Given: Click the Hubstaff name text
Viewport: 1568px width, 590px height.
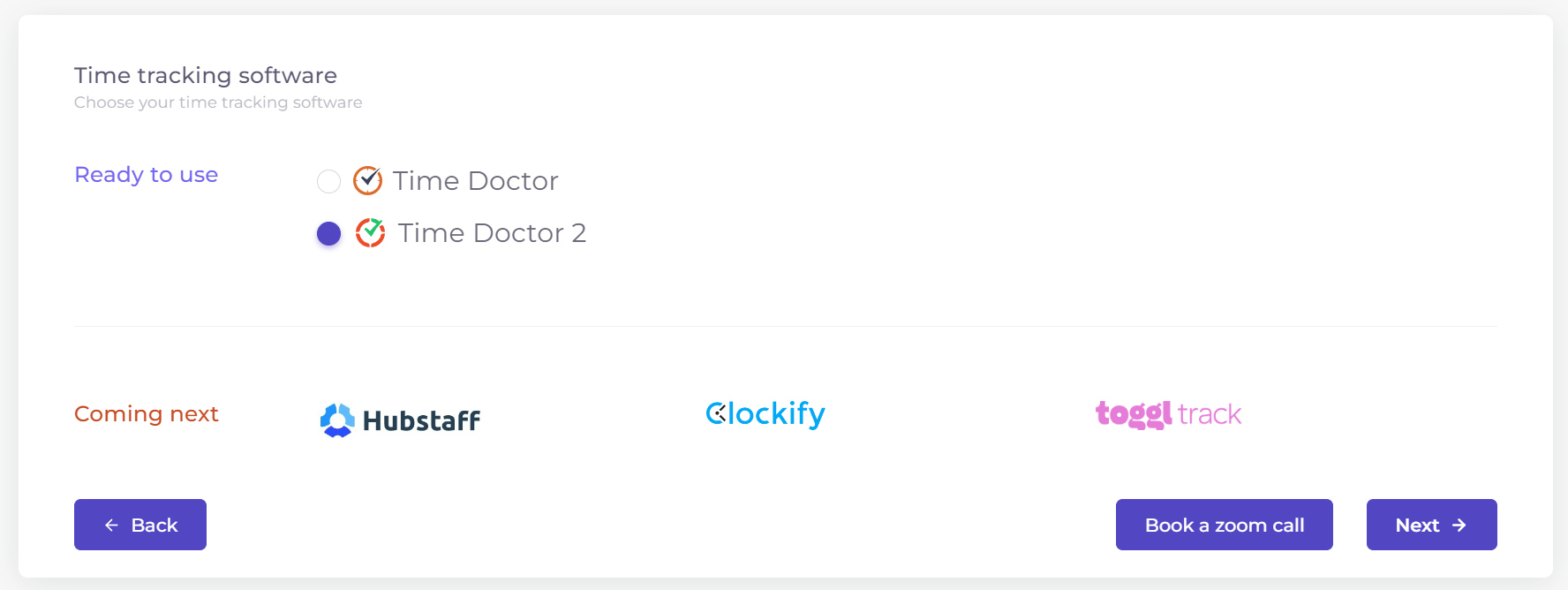Looking at the screenshot, I should tap(421, 421).
